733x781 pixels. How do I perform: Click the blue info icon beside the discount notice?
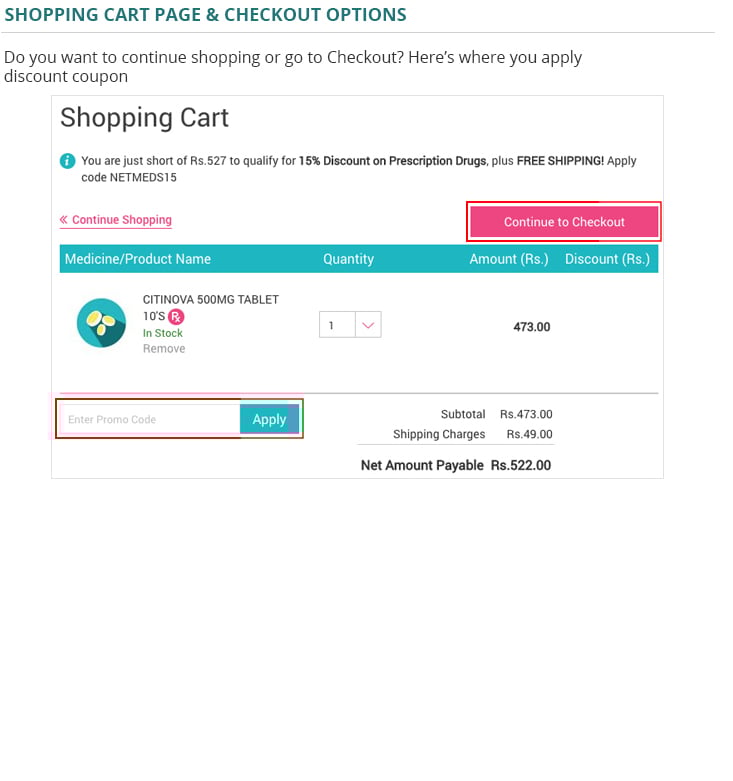coord(67,161)
